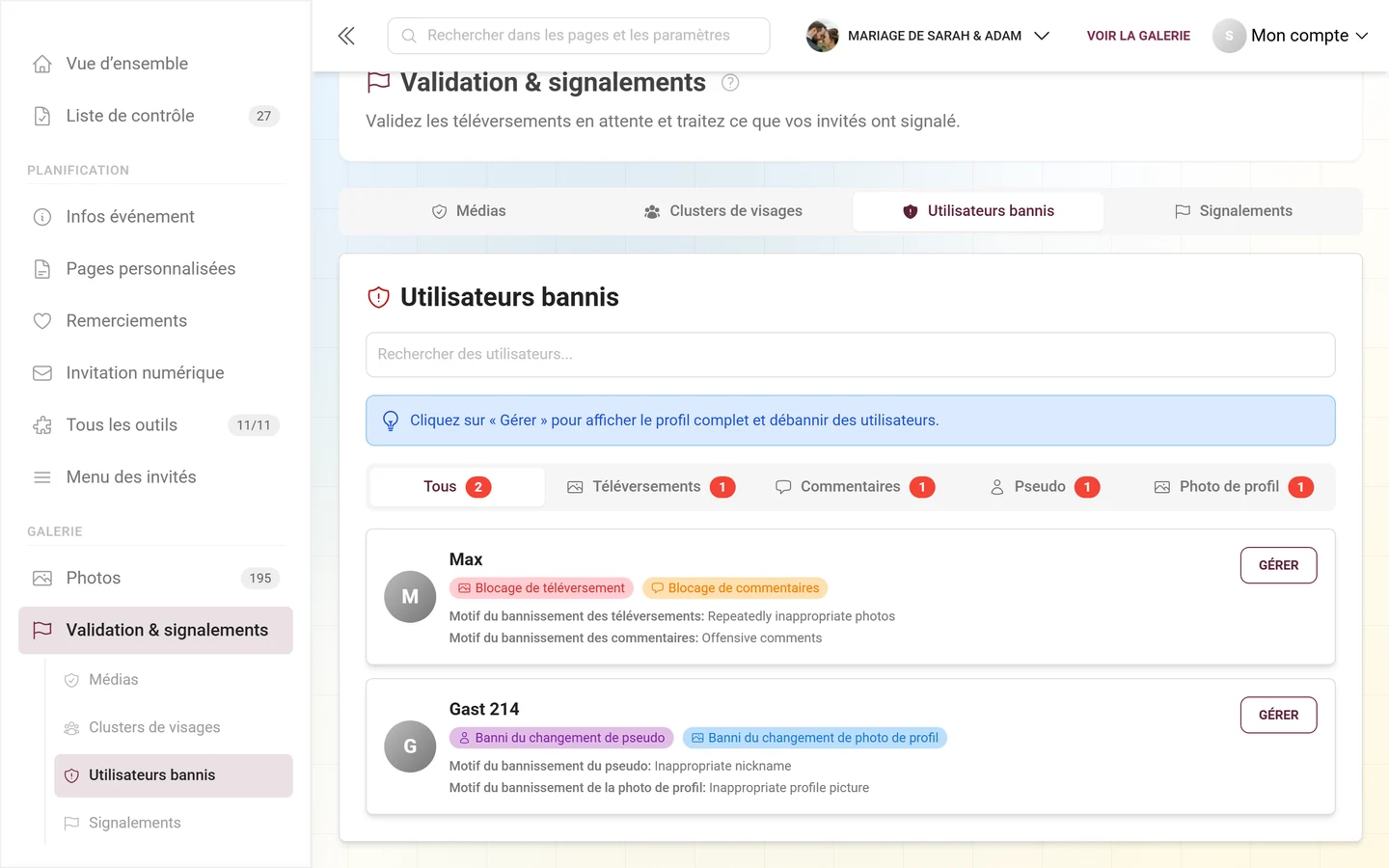Filter by Commentaires bans
This screenshot has width=1389, height=868.
point(855,487)
